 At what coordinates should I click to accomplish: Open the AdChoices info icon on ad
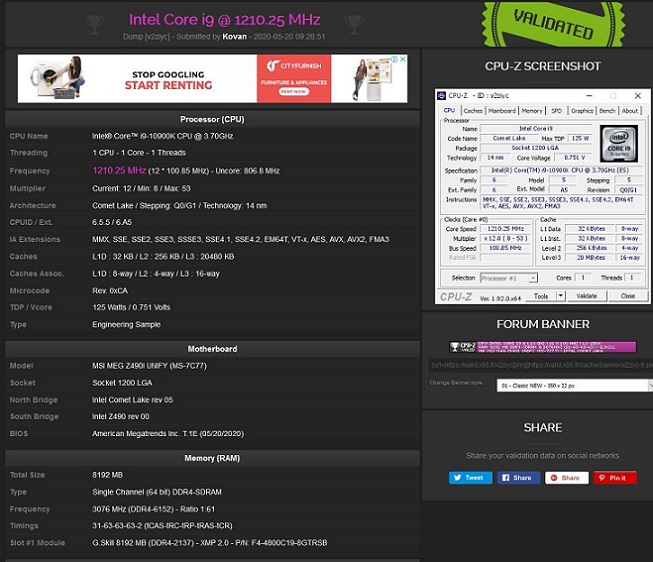[394, 59]
